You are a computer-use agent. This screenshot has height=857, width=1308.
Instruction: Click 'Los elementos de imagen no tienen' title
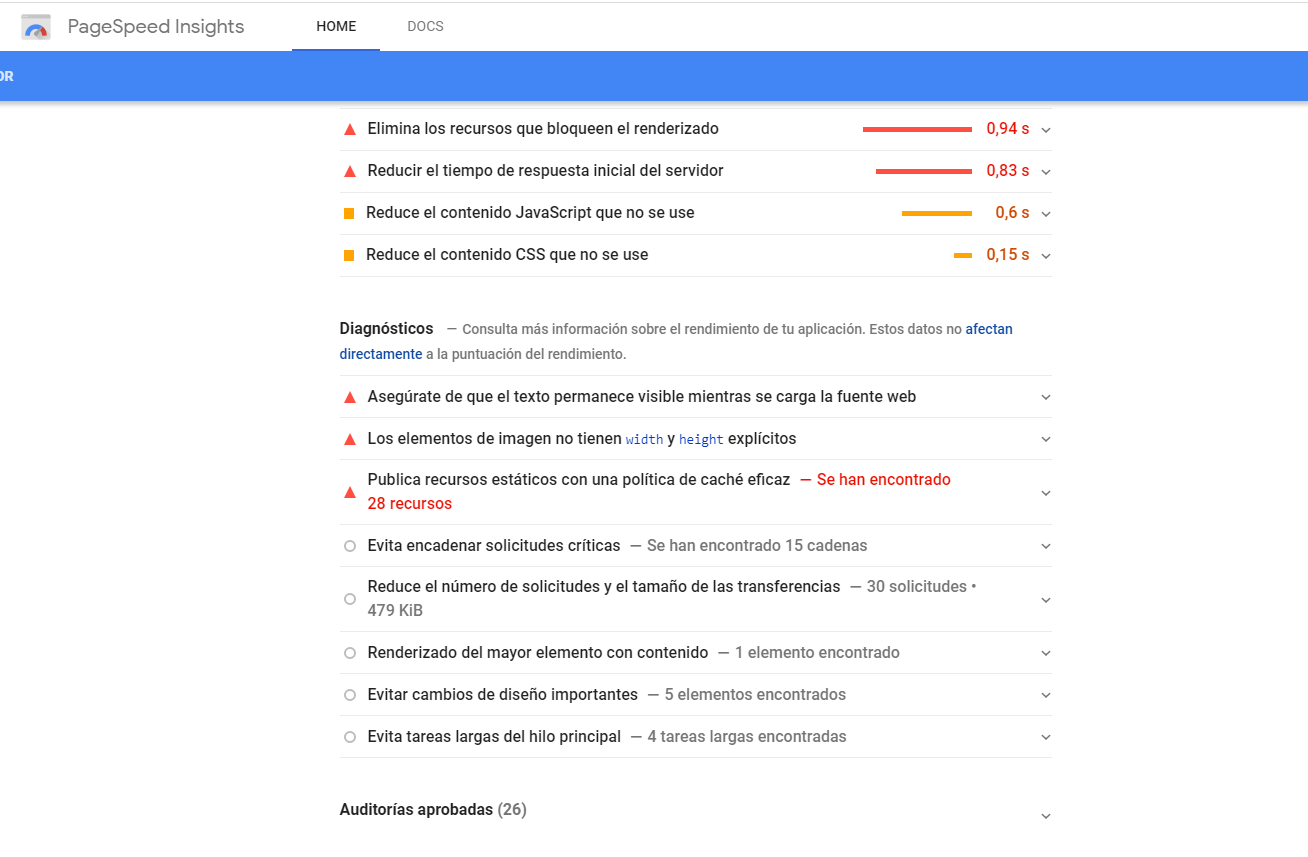pos(582,439)
